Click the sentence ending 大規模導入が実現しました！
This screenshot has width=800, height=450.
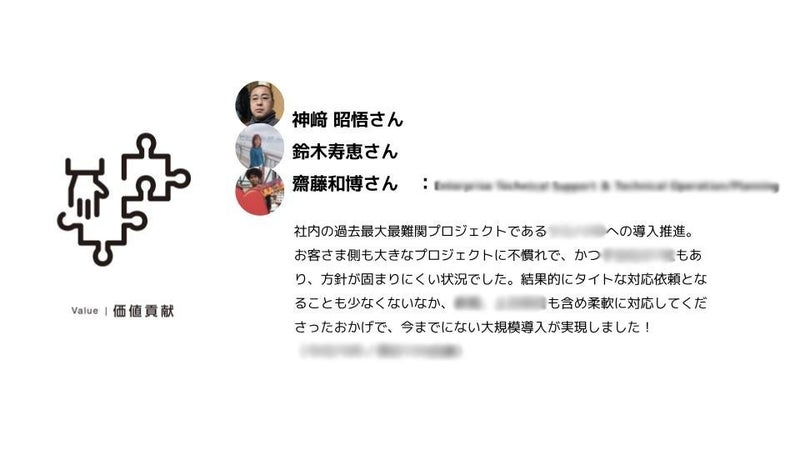pos(474,327)
